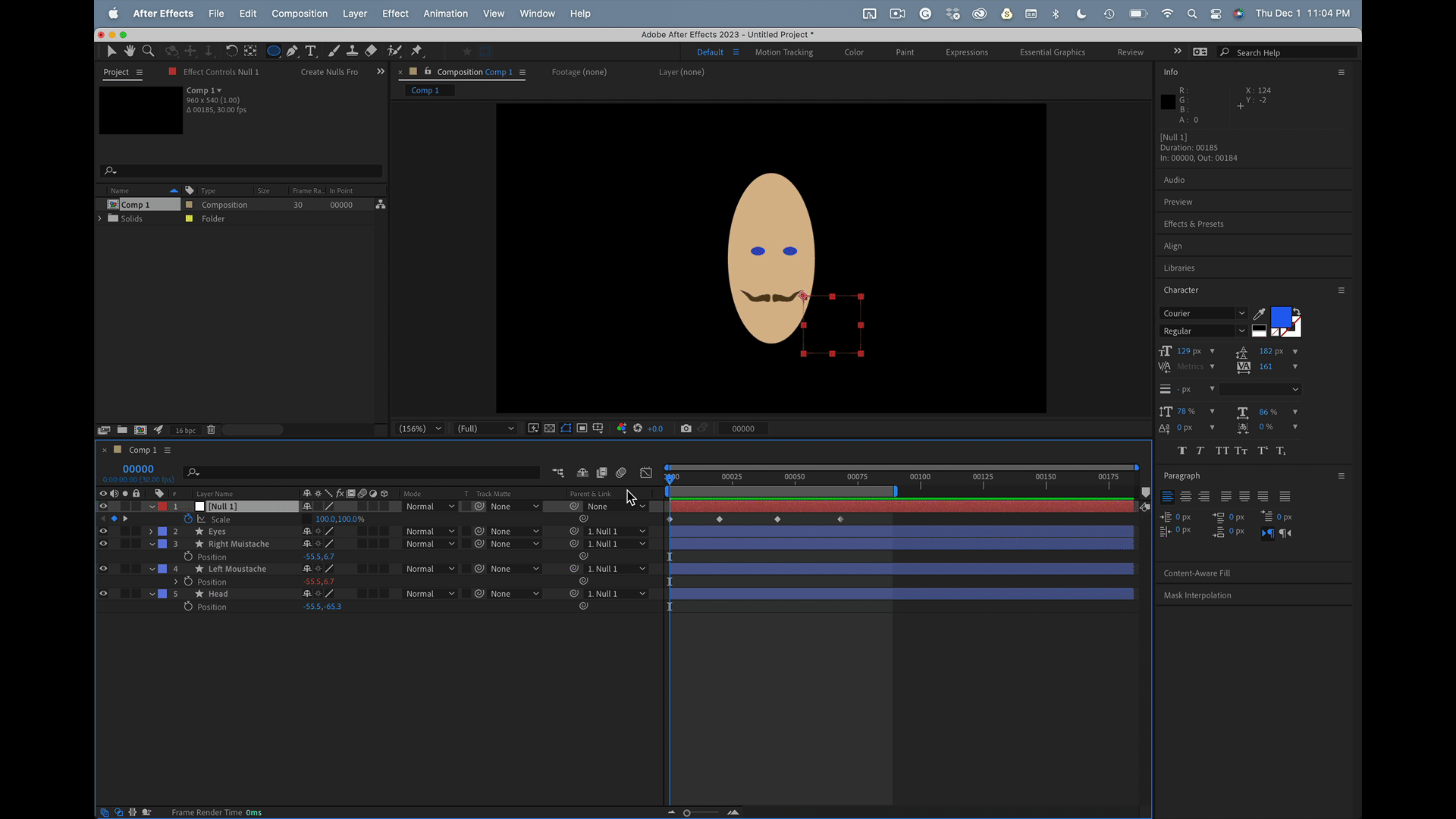
Task: Open the Graph Editor icon in timeline
Action: coord(646,472)
